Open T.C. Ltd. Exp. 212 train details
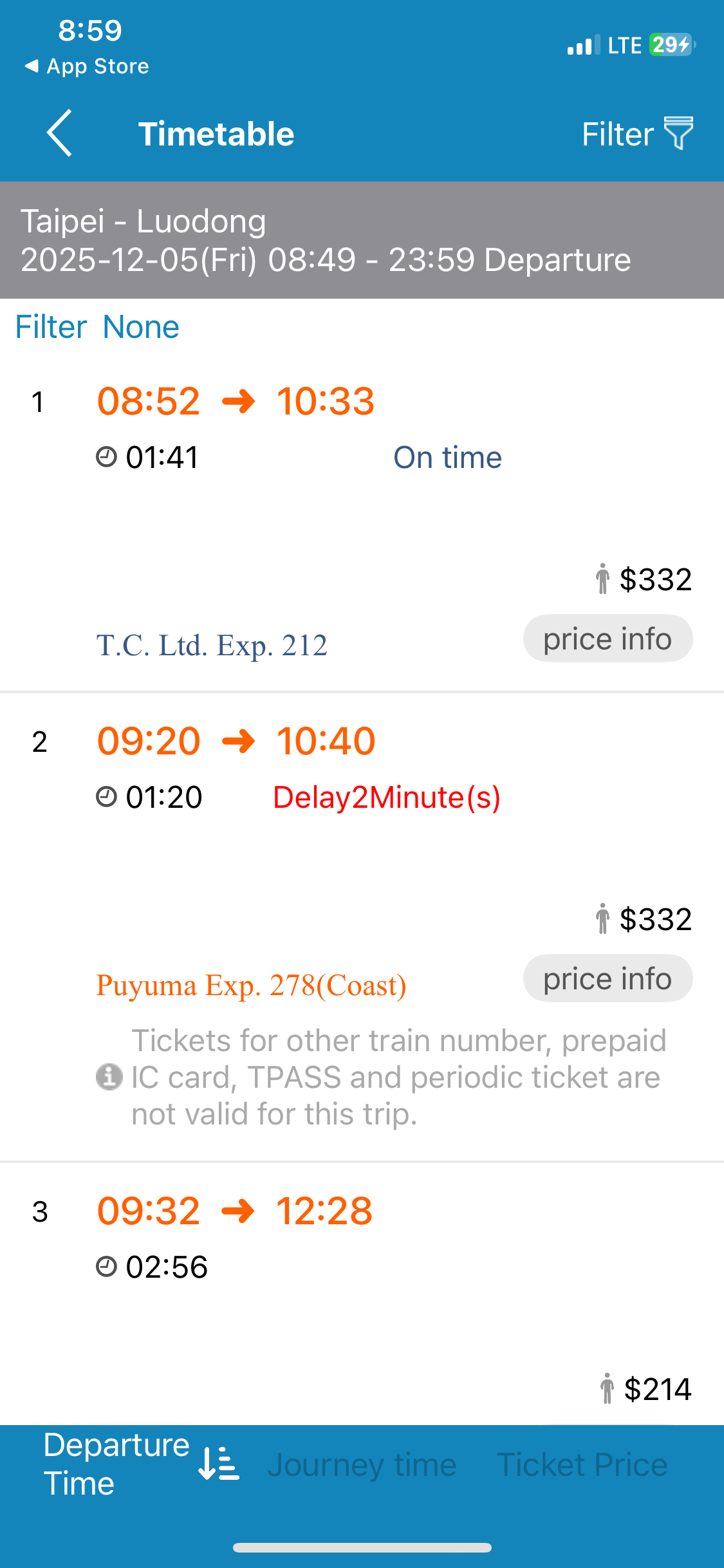This screenshot has width=724, height=1568. (x=212, y=645)
